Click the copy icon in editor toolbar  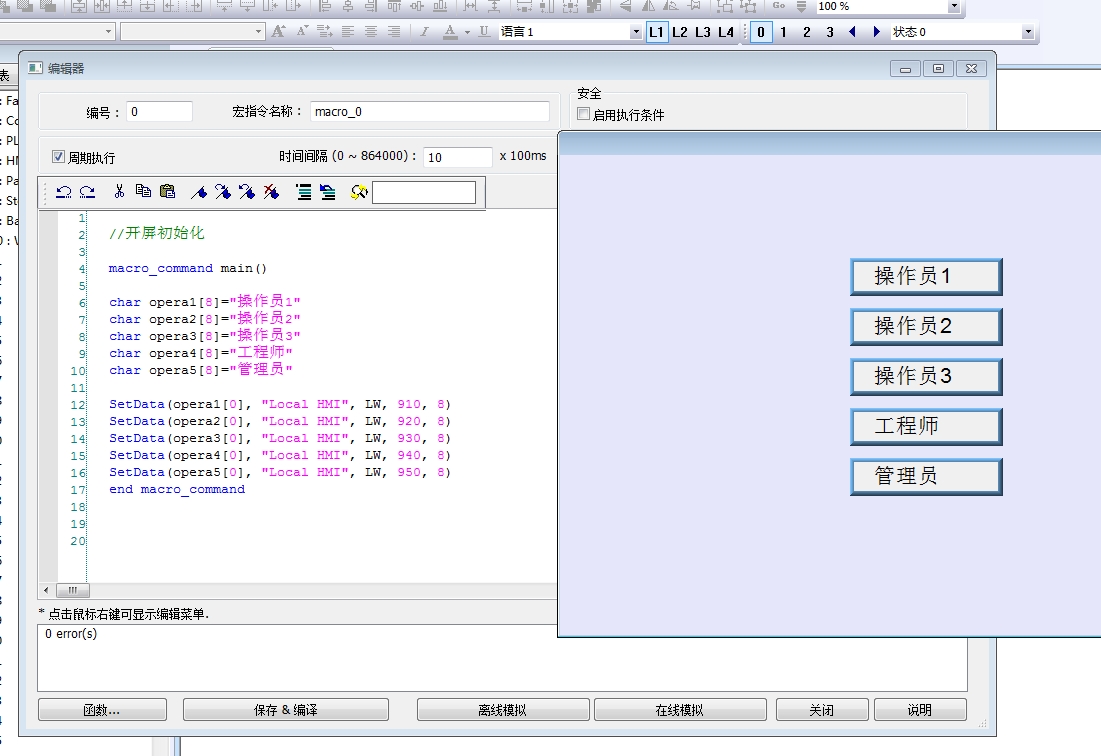coord(143,192)
